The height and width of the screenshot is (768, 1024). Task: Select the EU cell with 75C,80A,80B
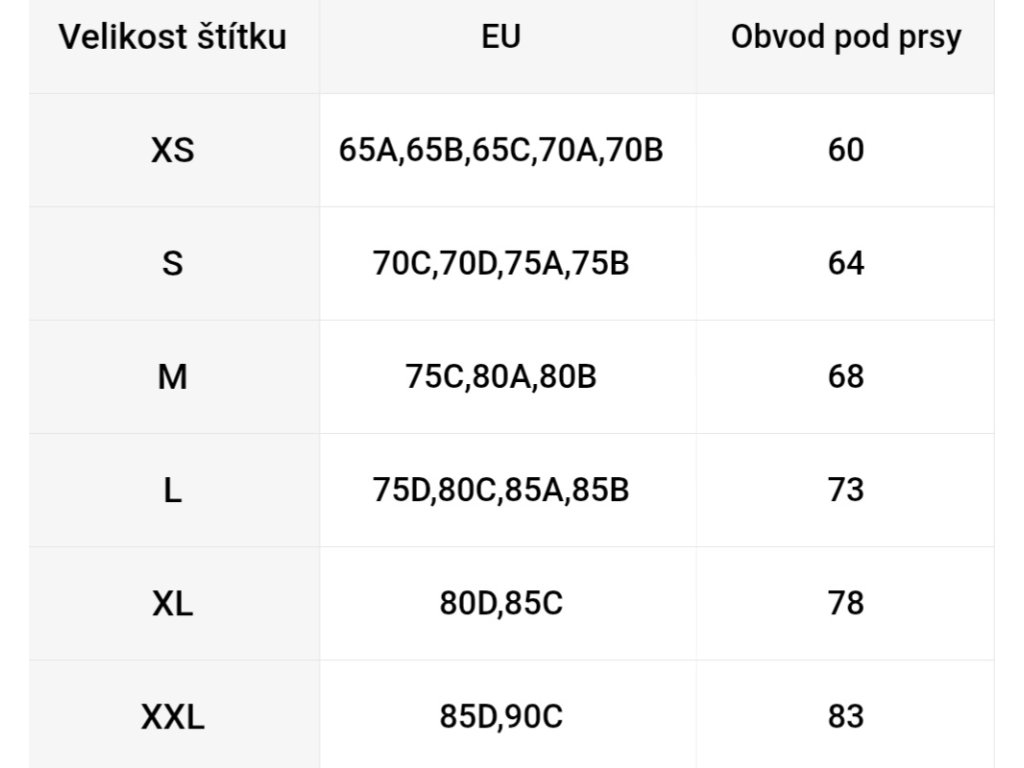[x=501, y=378]
